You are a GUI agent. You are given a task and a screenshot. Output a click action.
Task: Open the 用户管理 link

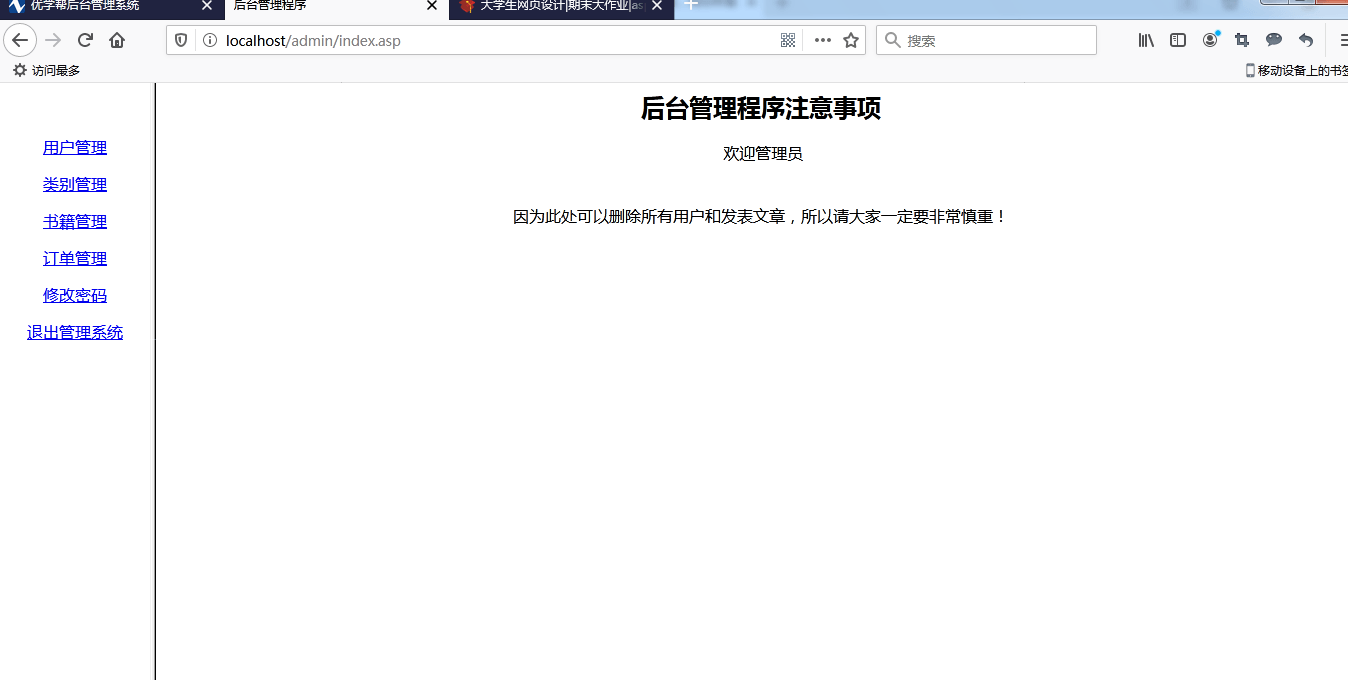coord(75,148)
